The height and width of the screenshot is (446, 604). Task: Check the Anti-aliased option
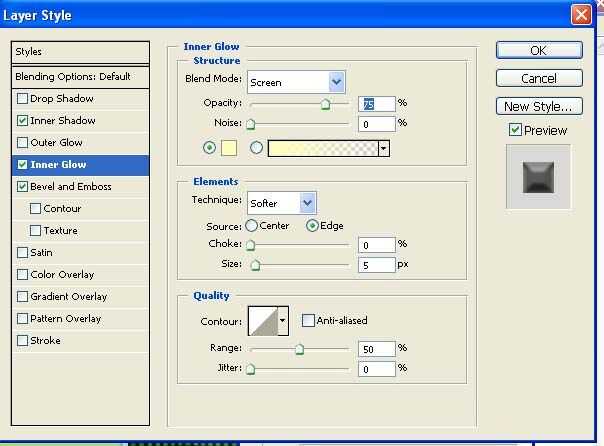tap(308, 320)
